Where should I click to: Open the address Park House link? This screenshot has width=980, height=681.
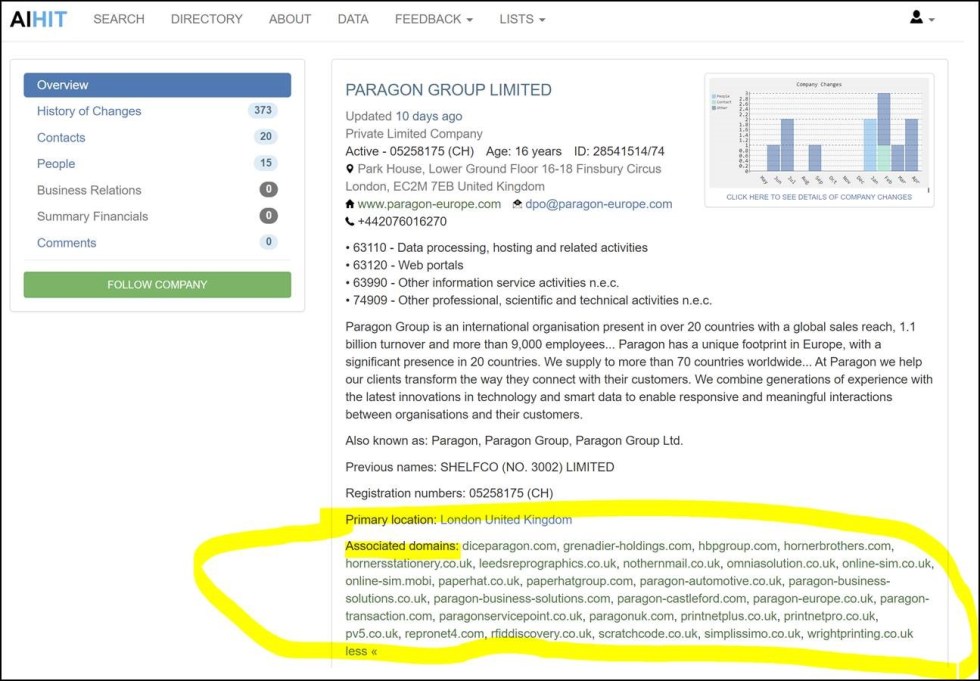pyautogui.click(x=503, y=177)
